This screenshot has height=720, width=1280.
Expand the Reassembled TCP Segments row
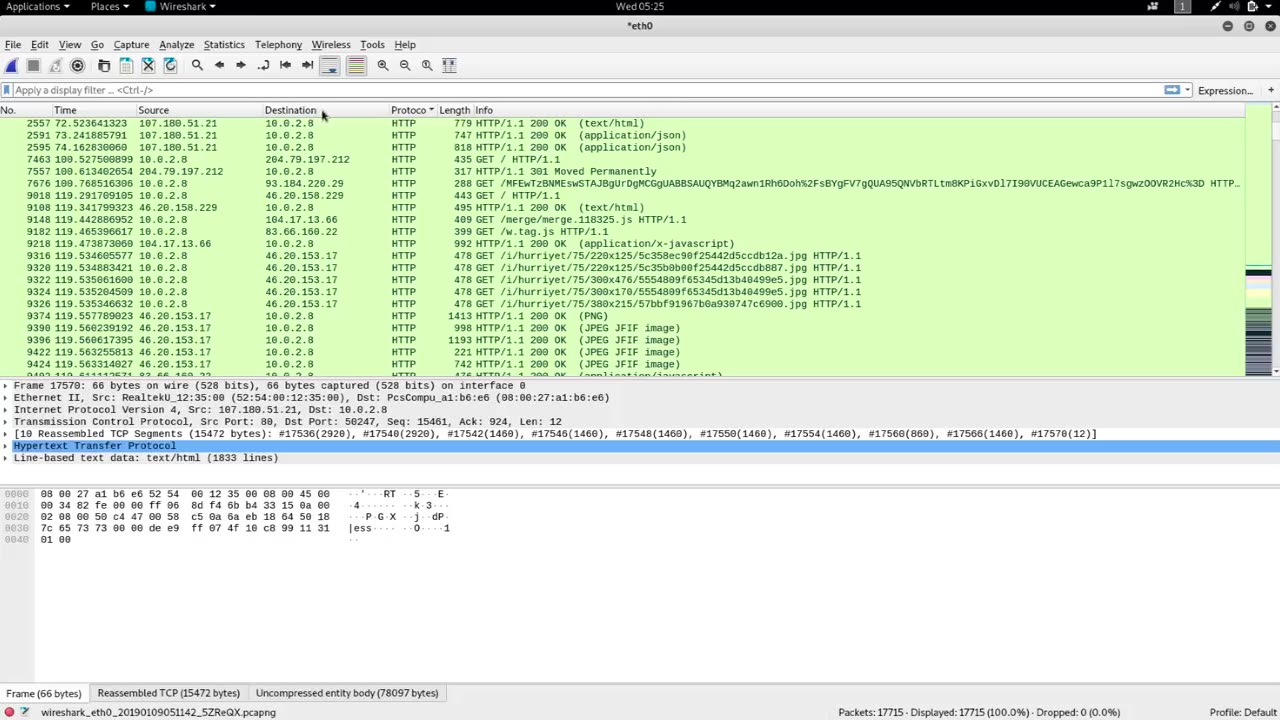click(x=6, y=434)
